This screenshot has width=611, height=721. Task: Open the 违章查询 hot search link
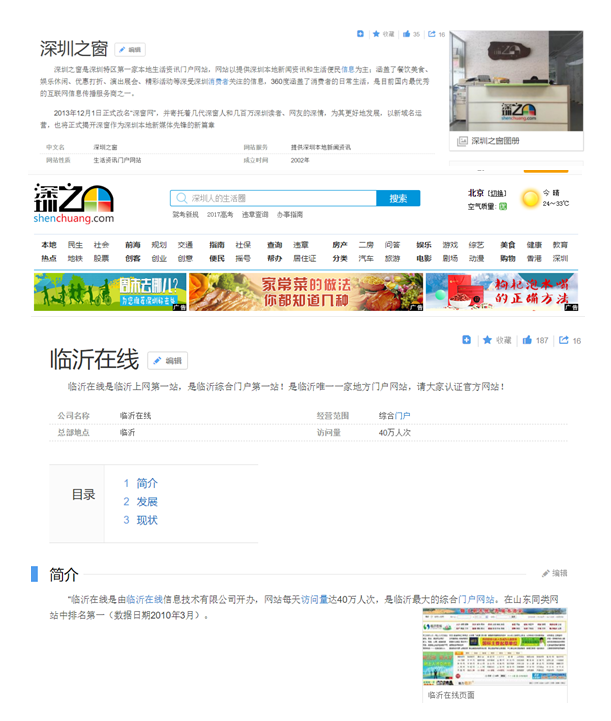[255, 215]
